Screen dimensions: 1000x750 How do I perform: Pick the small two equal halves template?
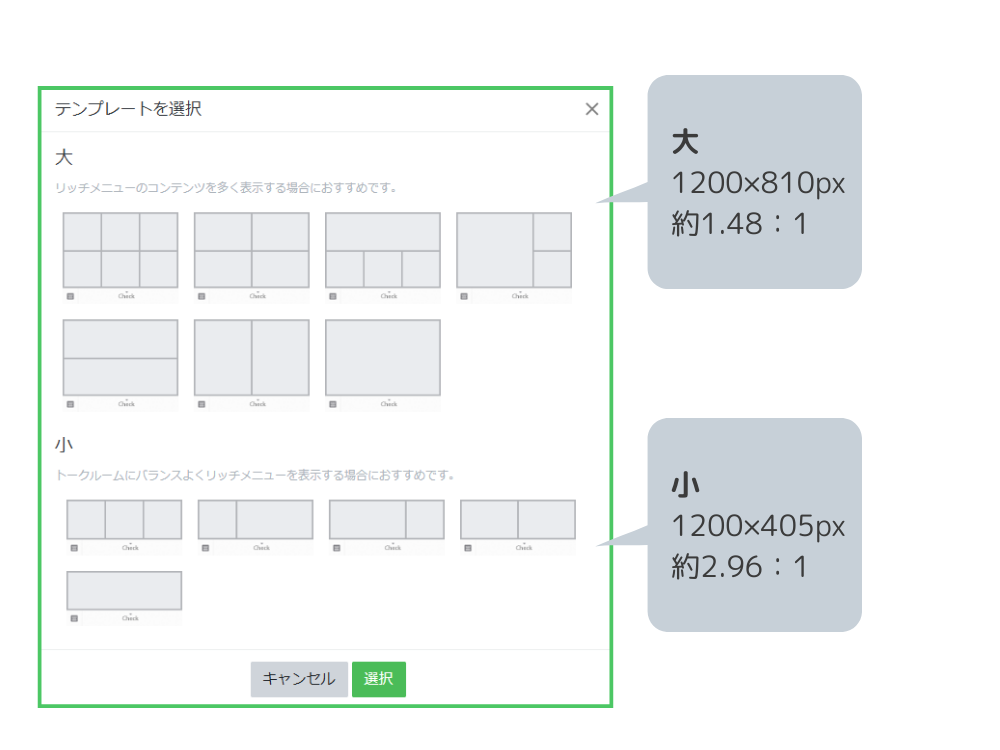pos(517,520)
